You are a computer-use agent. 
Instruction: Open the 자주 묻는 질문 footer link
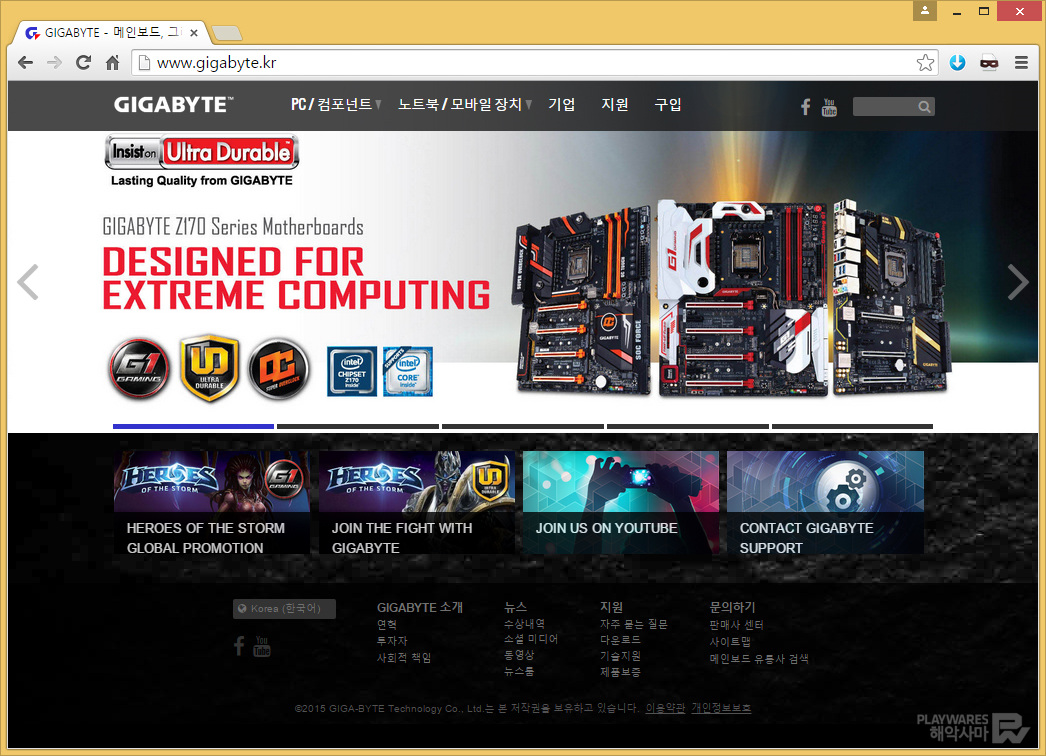point(634,625)
